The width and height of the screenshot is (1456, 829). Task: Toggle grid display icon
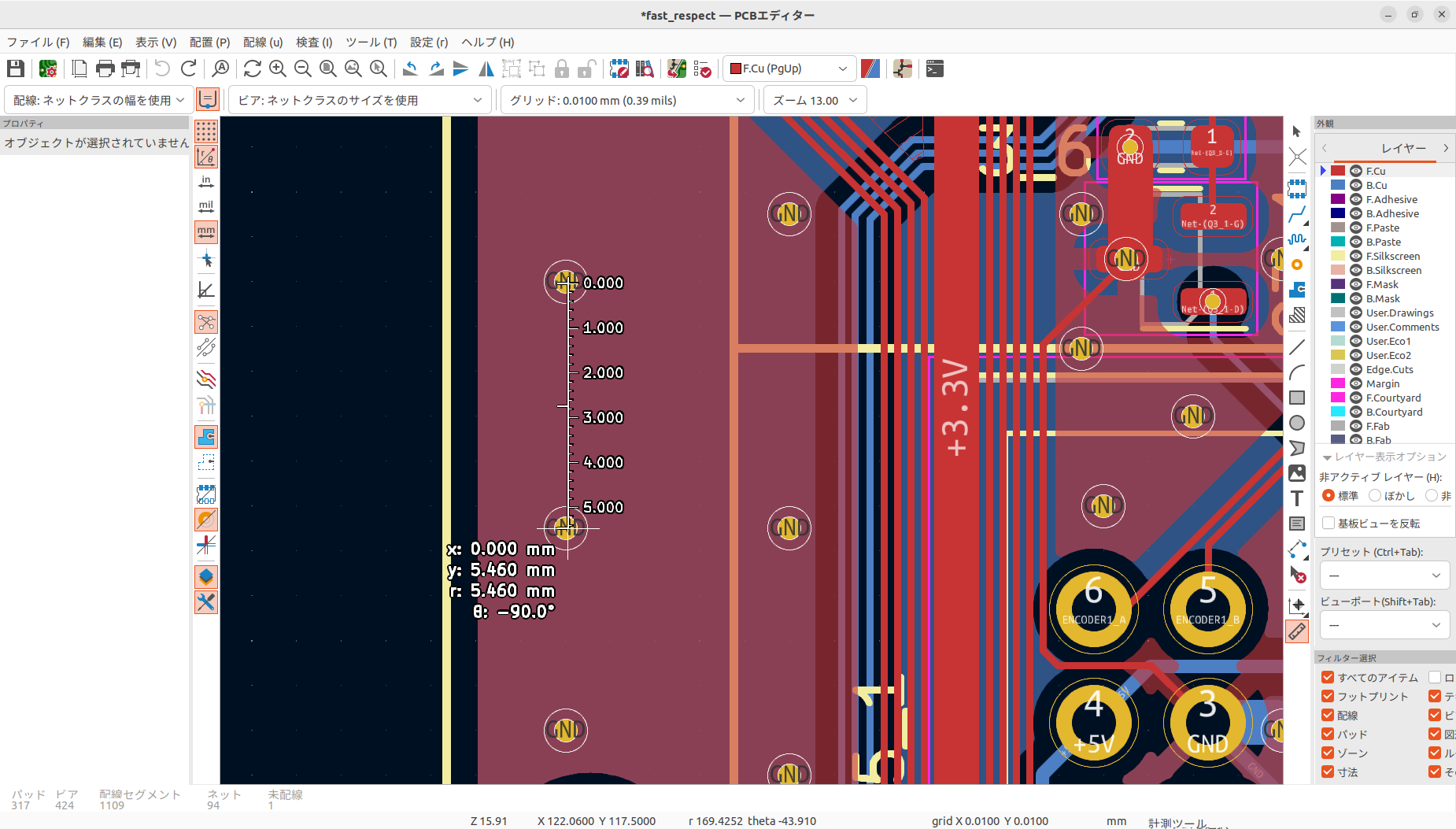click(206, 131)
